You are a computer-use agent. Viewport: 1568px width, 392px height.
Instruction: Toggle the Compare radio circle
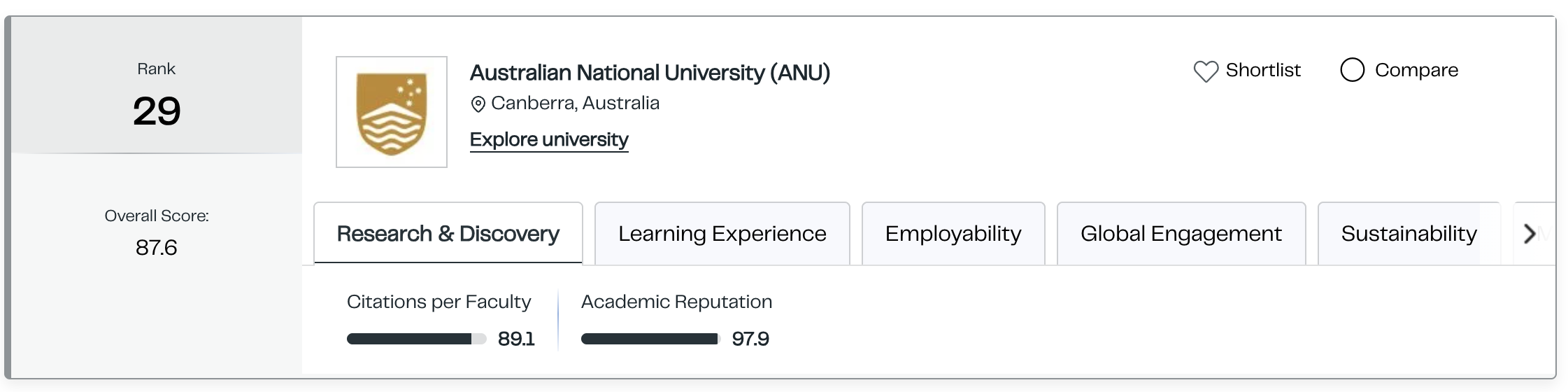tap(1353, 70)
